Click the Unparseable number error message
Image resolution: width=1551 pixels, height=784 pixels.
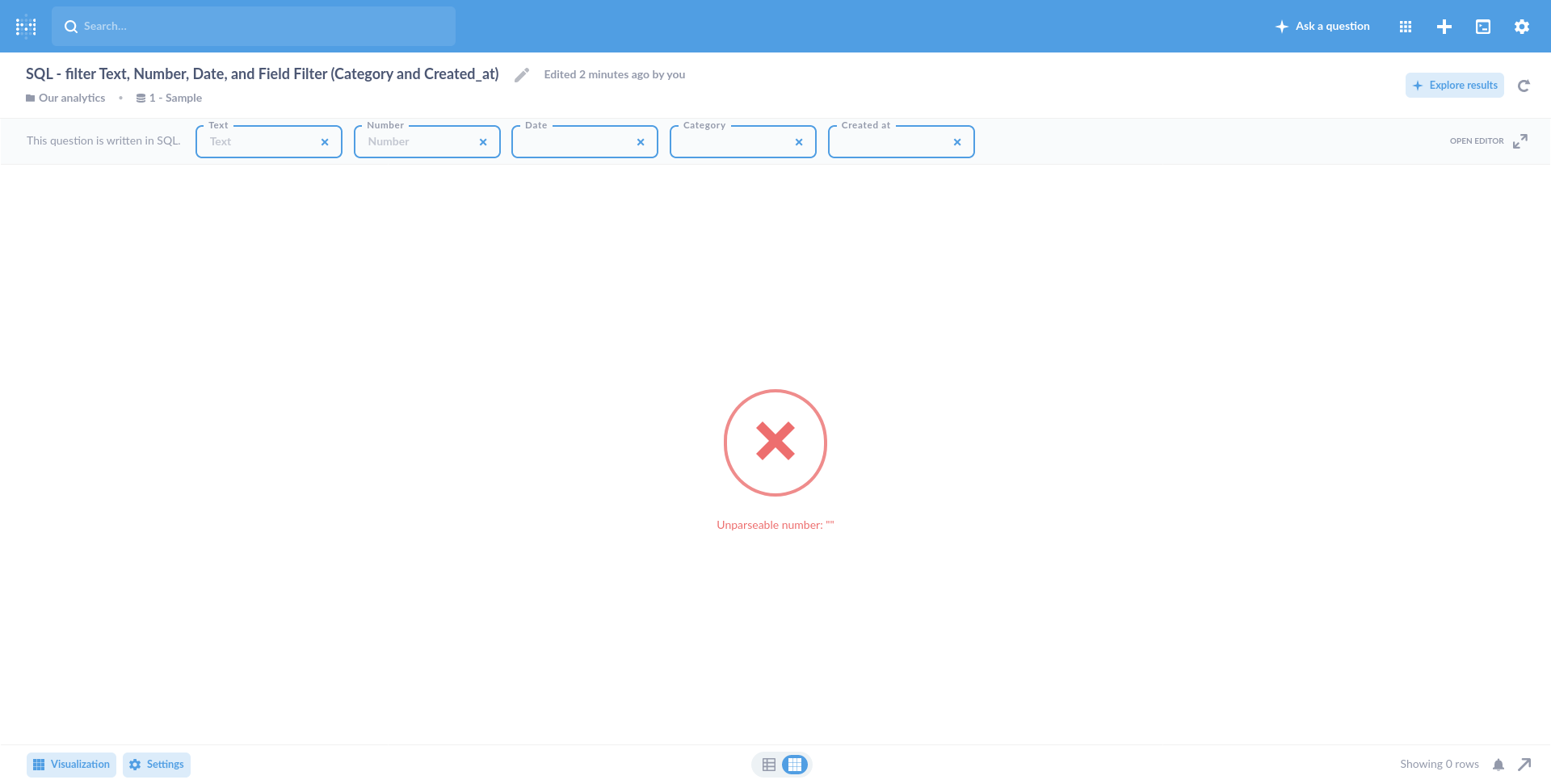coord(775,525)
